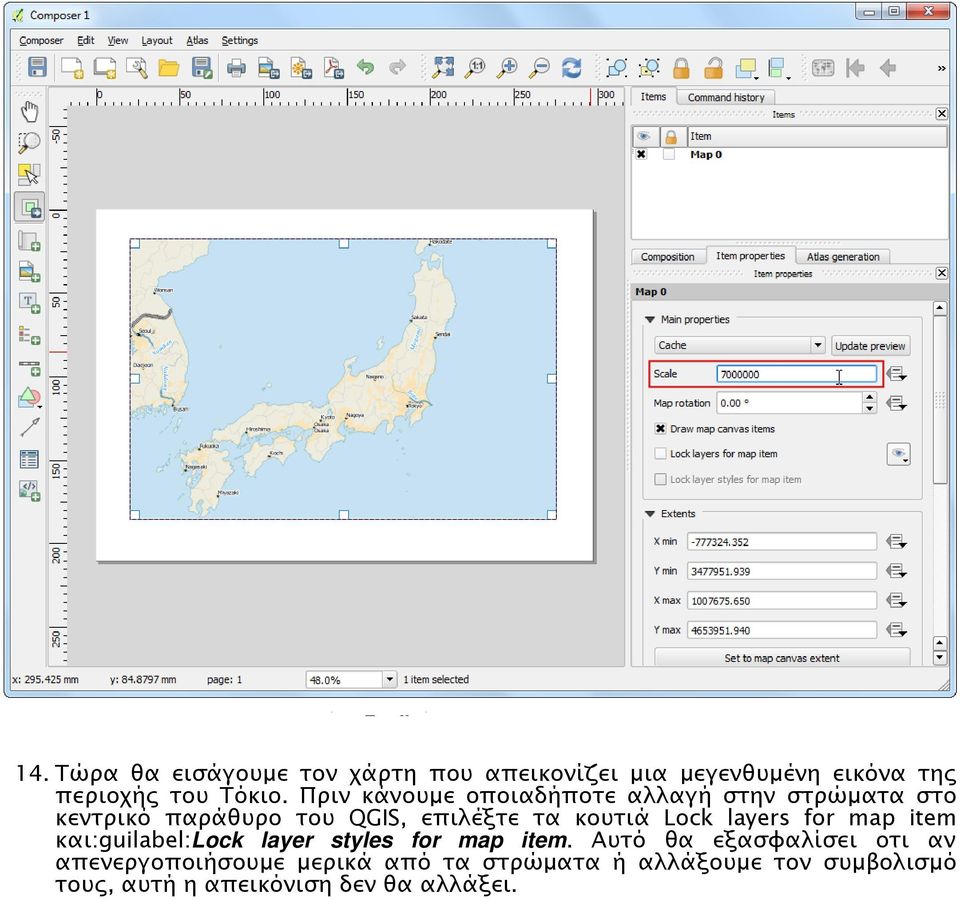960x899 pixels.
Task: Collapse the Extents section
Action: (x=650, y=514)
